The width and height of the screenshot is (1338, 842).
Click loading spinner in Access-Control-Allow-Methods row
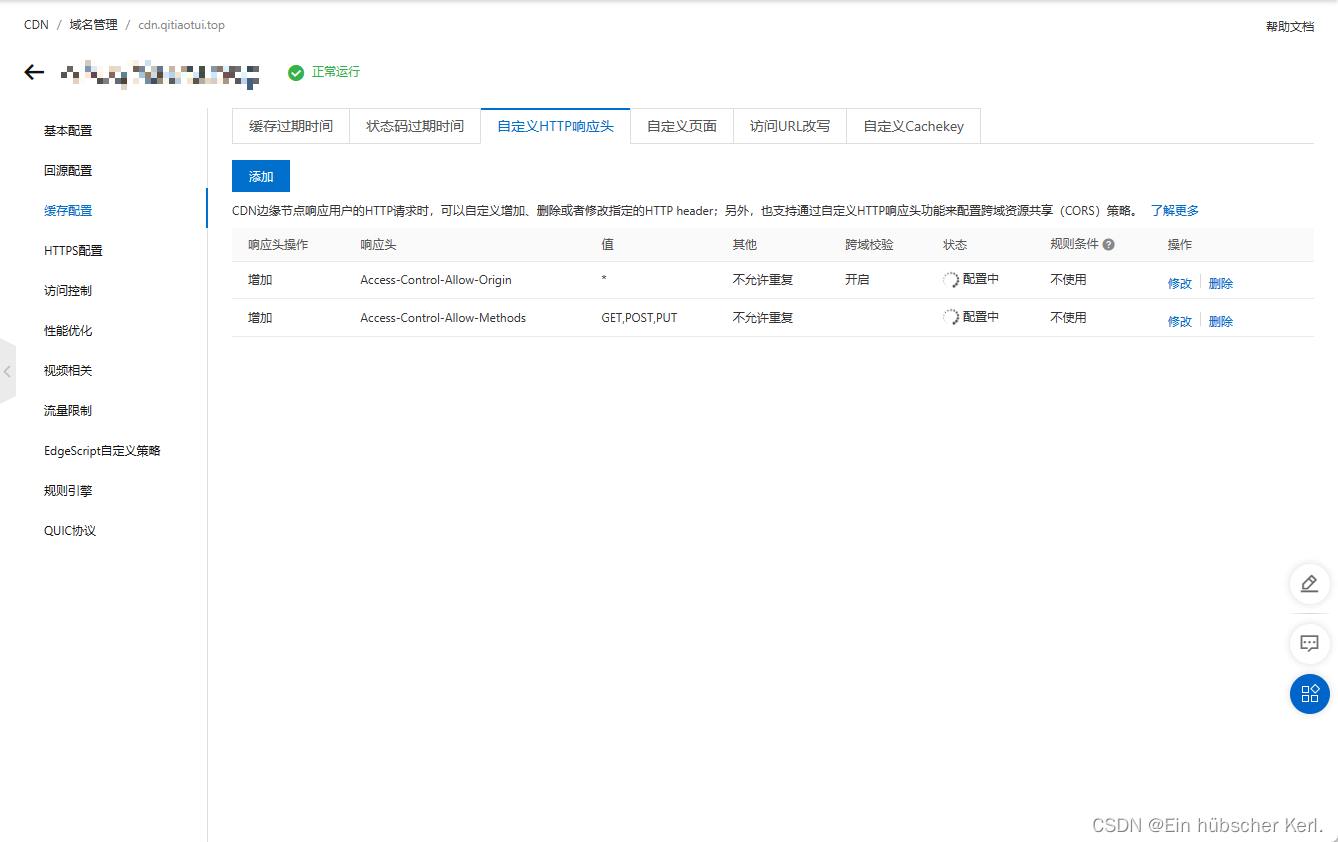[951, 317]
